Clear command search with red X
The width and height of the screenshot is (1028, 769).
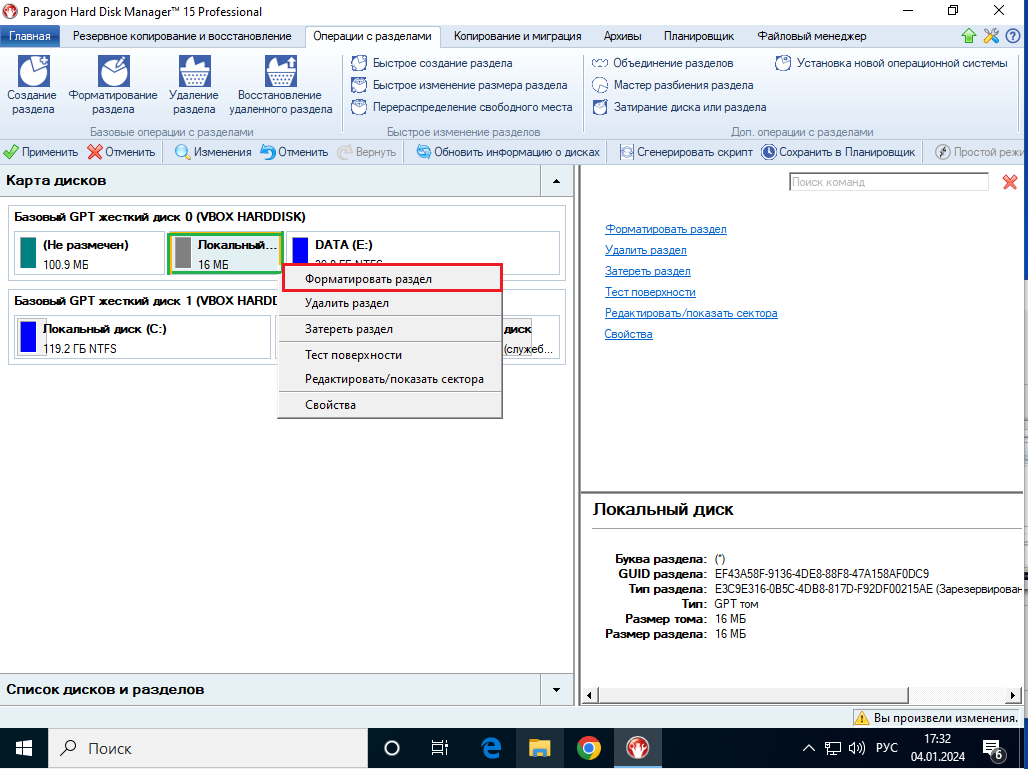[1010, 182]
